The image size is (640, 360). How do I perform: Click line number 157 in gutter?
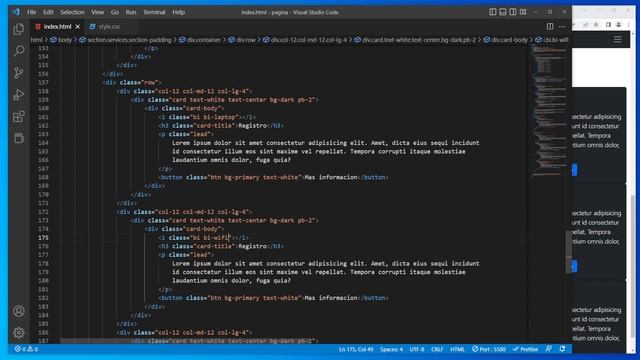tap(43, 82)
